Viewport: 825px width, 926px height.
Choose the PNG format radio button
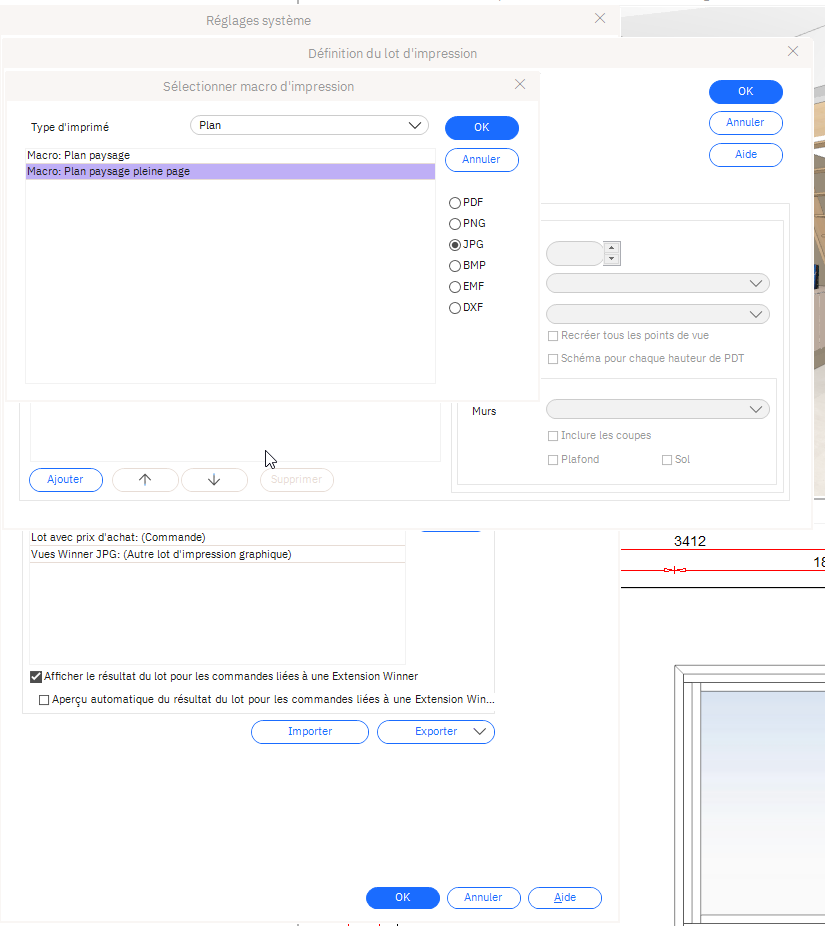tap(455, 224)
